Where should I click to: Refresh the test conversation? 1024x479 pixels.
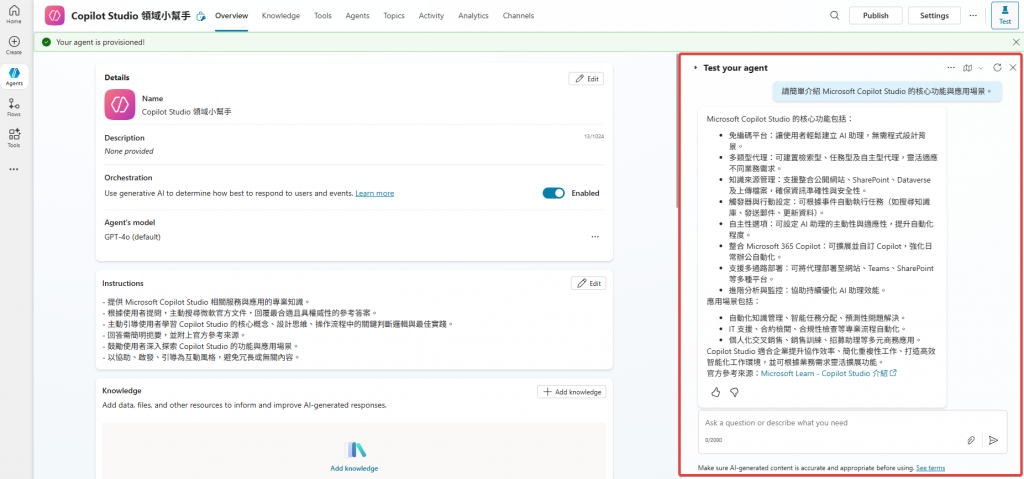pos(997,67)
